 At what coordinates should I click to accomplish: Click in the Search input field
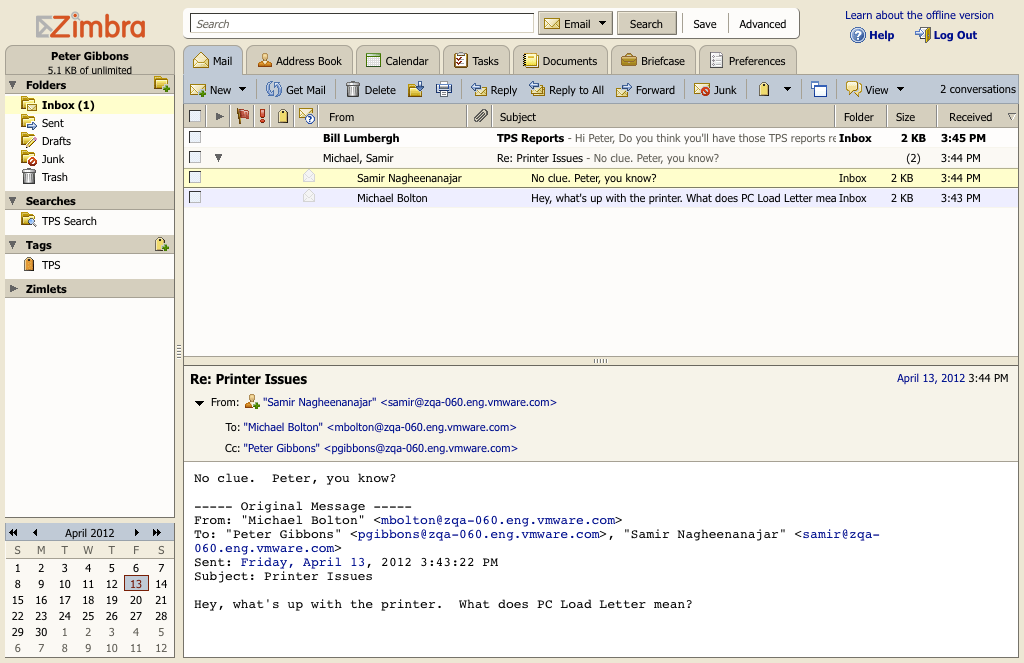click(x=362, y=24)
